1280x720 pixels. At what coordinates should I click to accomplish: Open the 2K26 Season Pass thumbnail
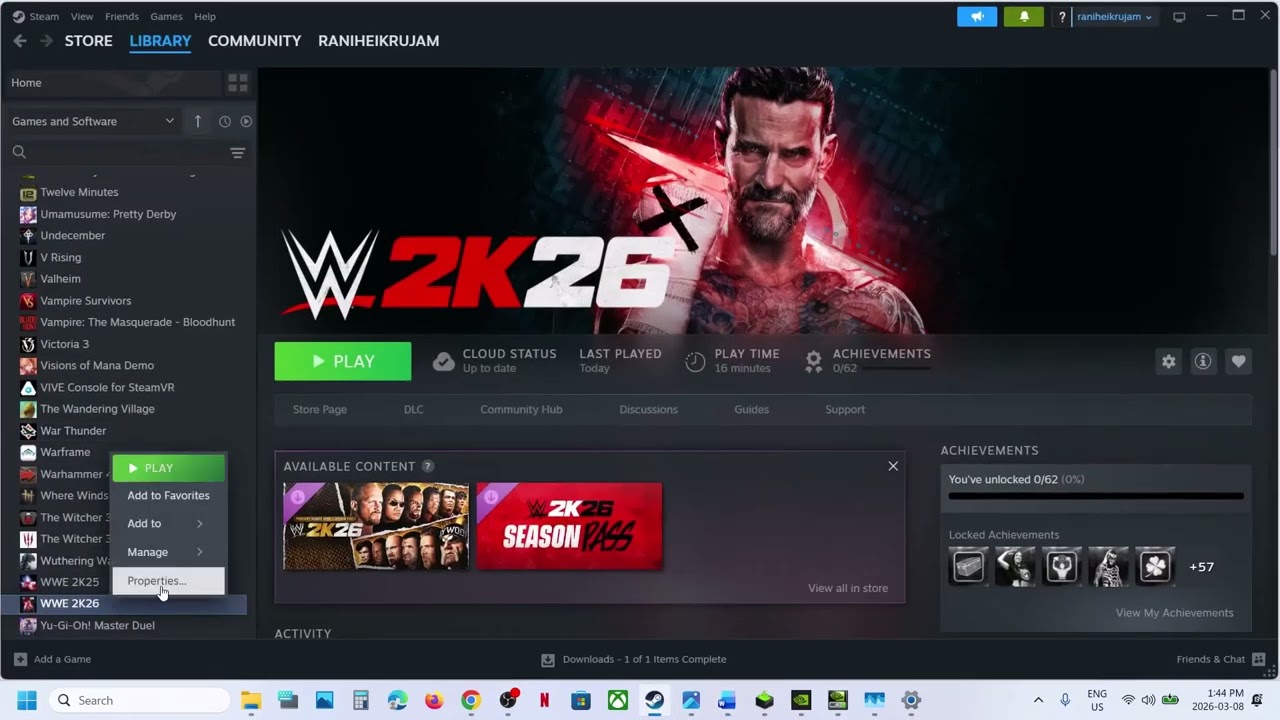pos(569,526)
